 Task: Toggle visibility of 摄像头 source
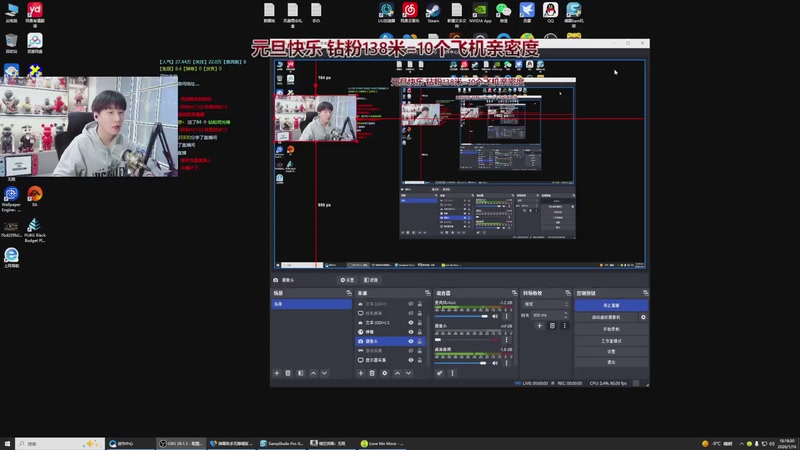409,341
